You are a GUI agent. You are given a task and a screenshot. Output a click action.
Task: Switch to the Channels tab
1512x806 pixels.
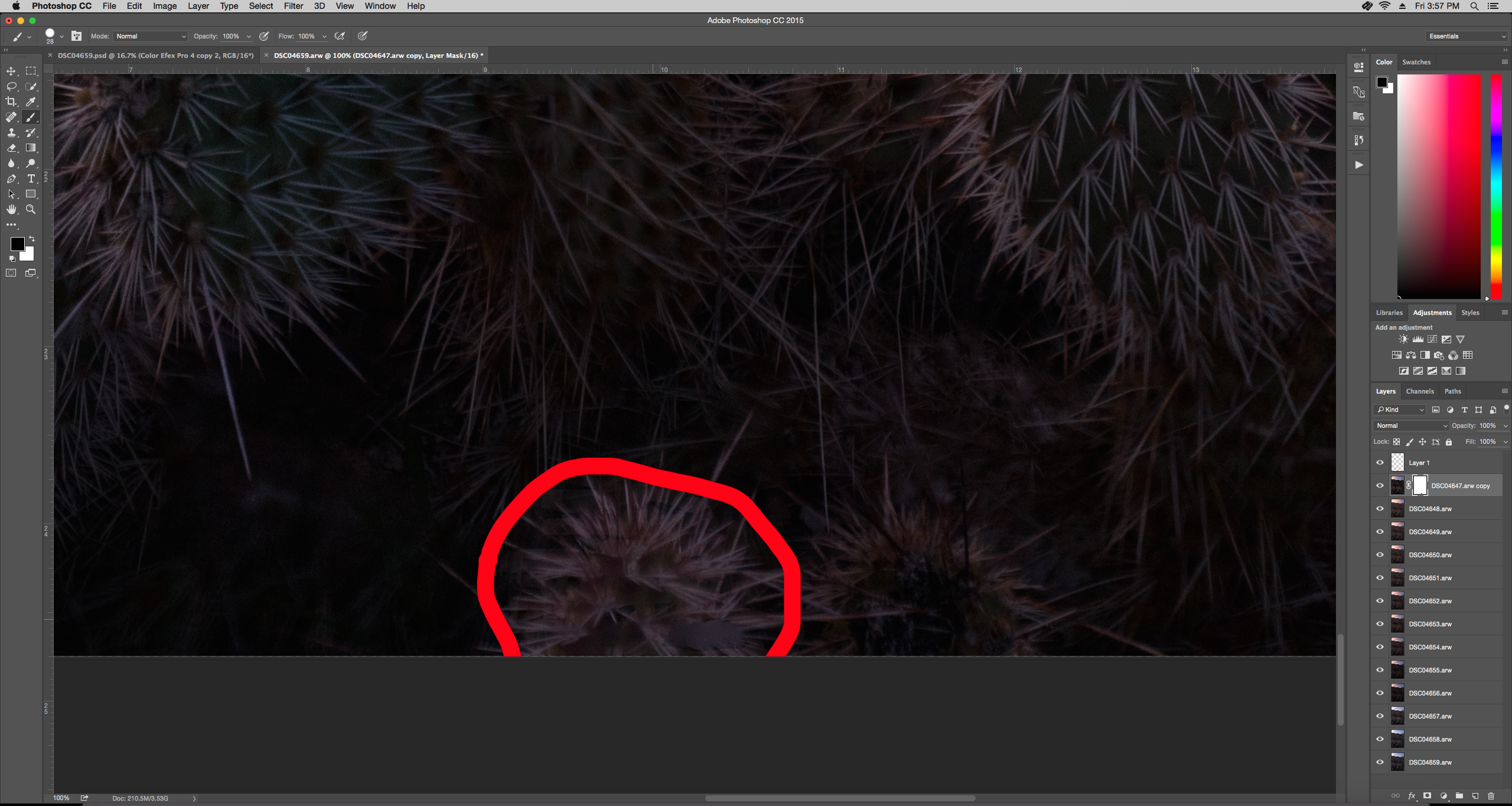click(1419, 391)
